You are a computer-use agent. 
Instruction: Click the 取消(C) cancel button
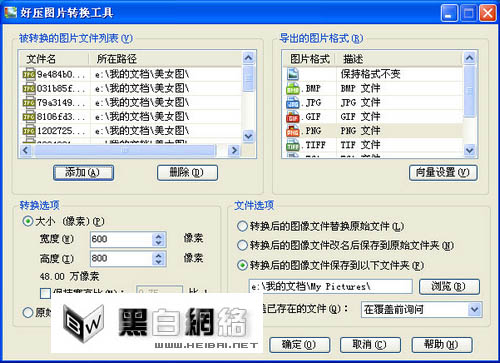(x=370, y=345)
